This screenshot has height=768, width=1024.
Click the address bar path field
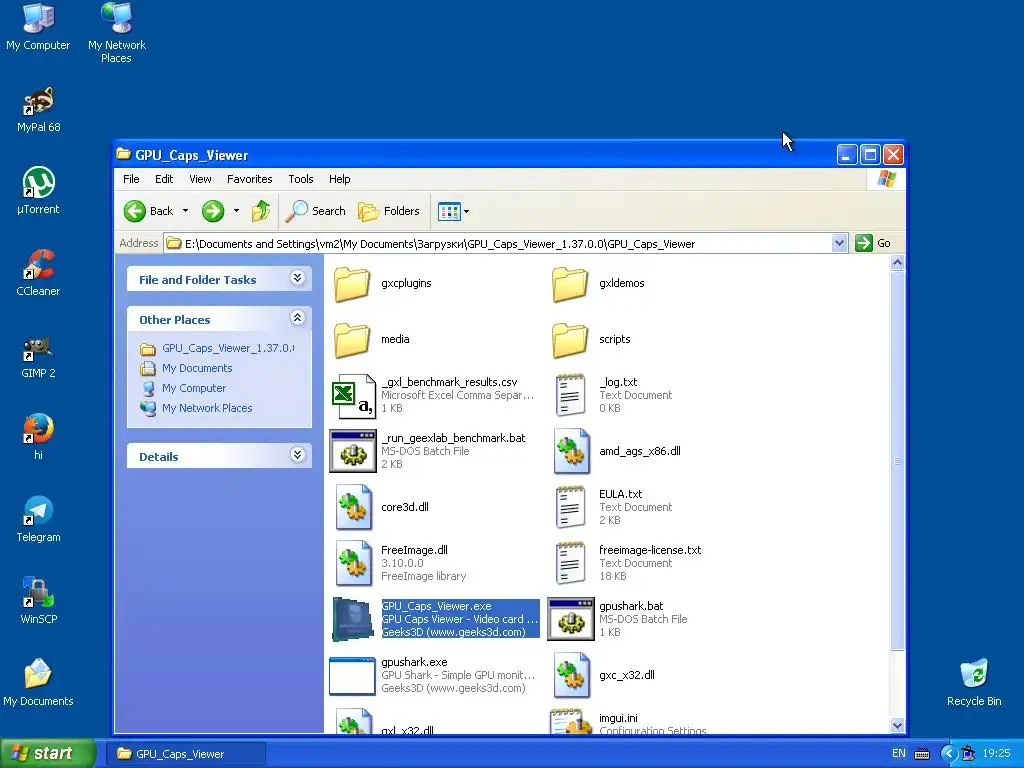498,244
